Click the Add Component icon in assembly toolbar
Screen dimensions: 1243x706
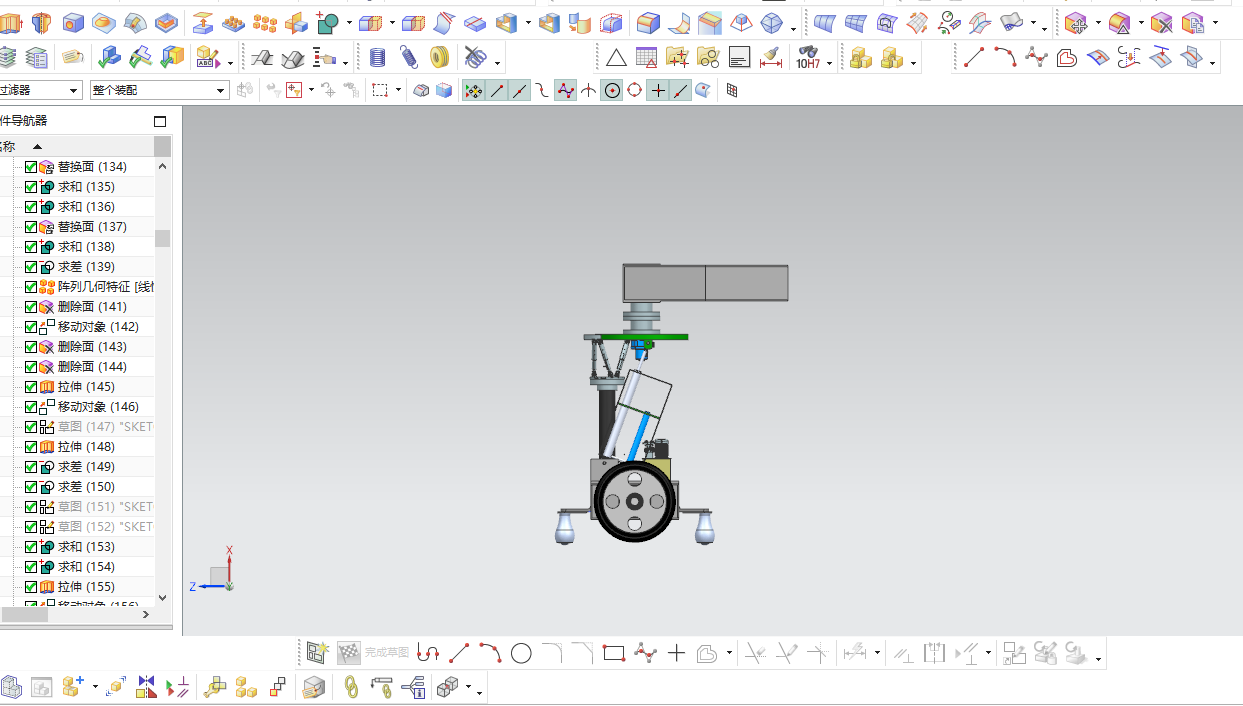(x=73, y=687)
